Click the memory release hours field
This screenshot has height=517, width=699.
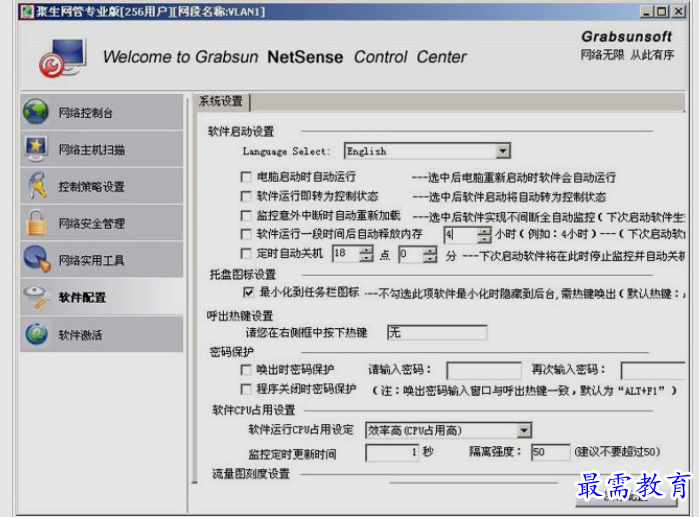461,235
